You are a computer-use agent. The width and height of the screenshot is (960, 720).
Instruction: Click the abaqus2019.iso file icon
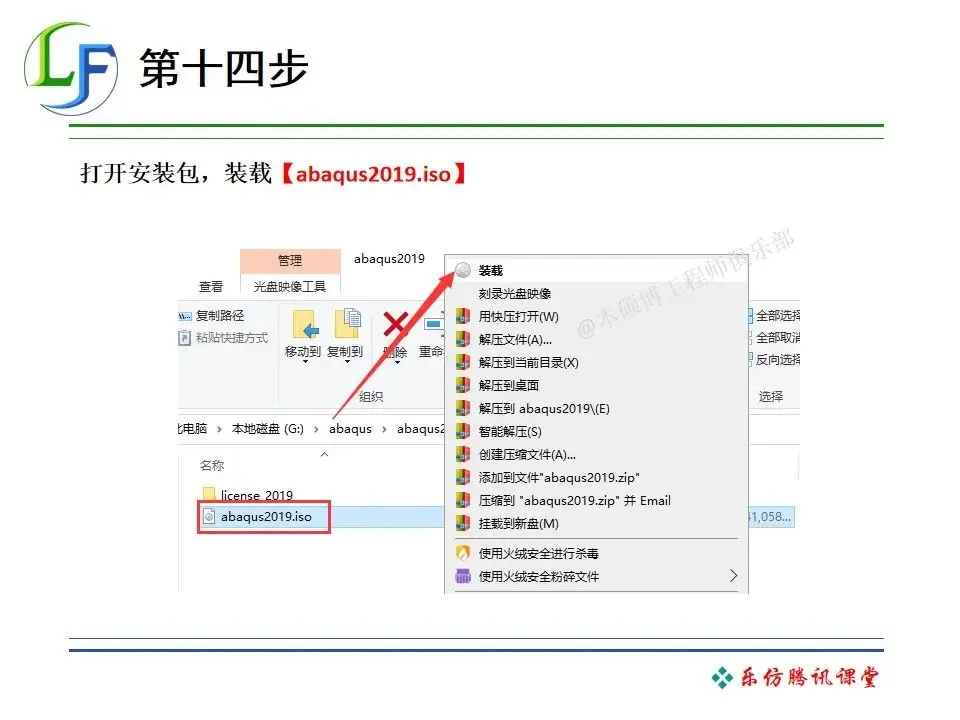click(x=209, y=517)
